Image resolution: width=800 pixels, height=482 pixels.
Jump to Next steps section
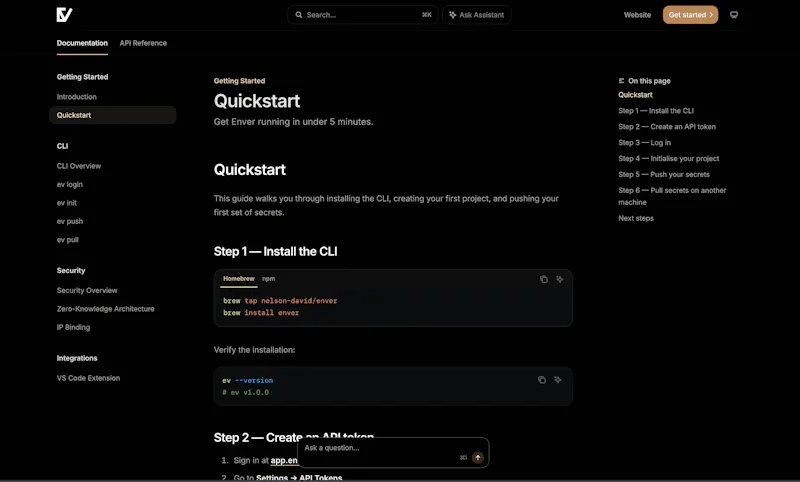point(636,218)
